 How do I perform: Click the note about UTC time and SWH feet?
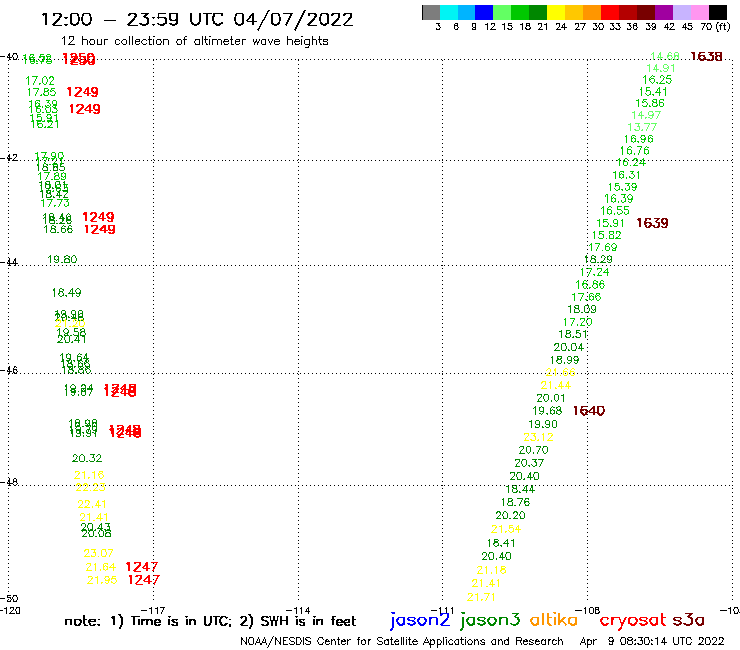pyautogui.click(x=210, y=621)
